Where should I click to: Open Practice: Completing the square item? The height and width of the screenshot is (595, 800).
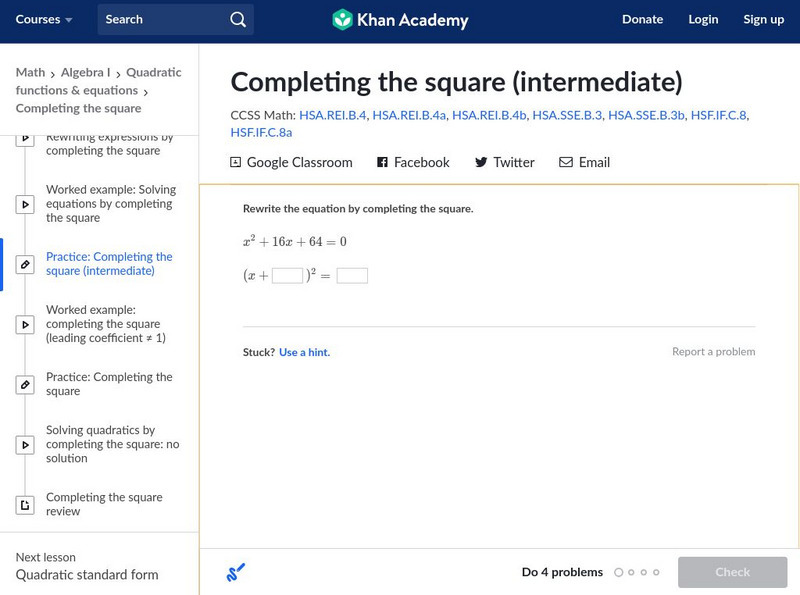tap(109, 384)
